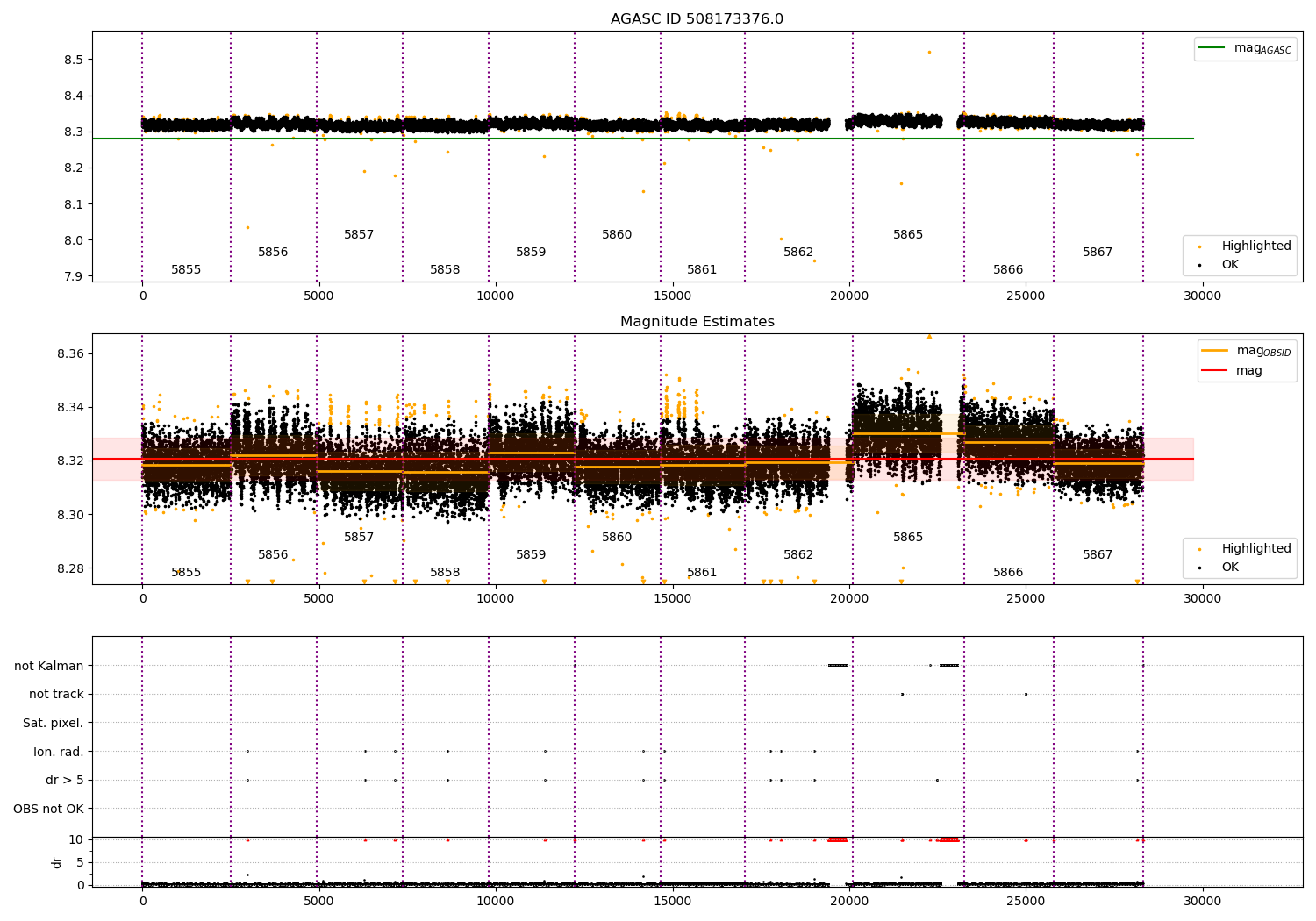Click OBSID label 5855 in the Magnitude Estimates plot

pos(186,573)
